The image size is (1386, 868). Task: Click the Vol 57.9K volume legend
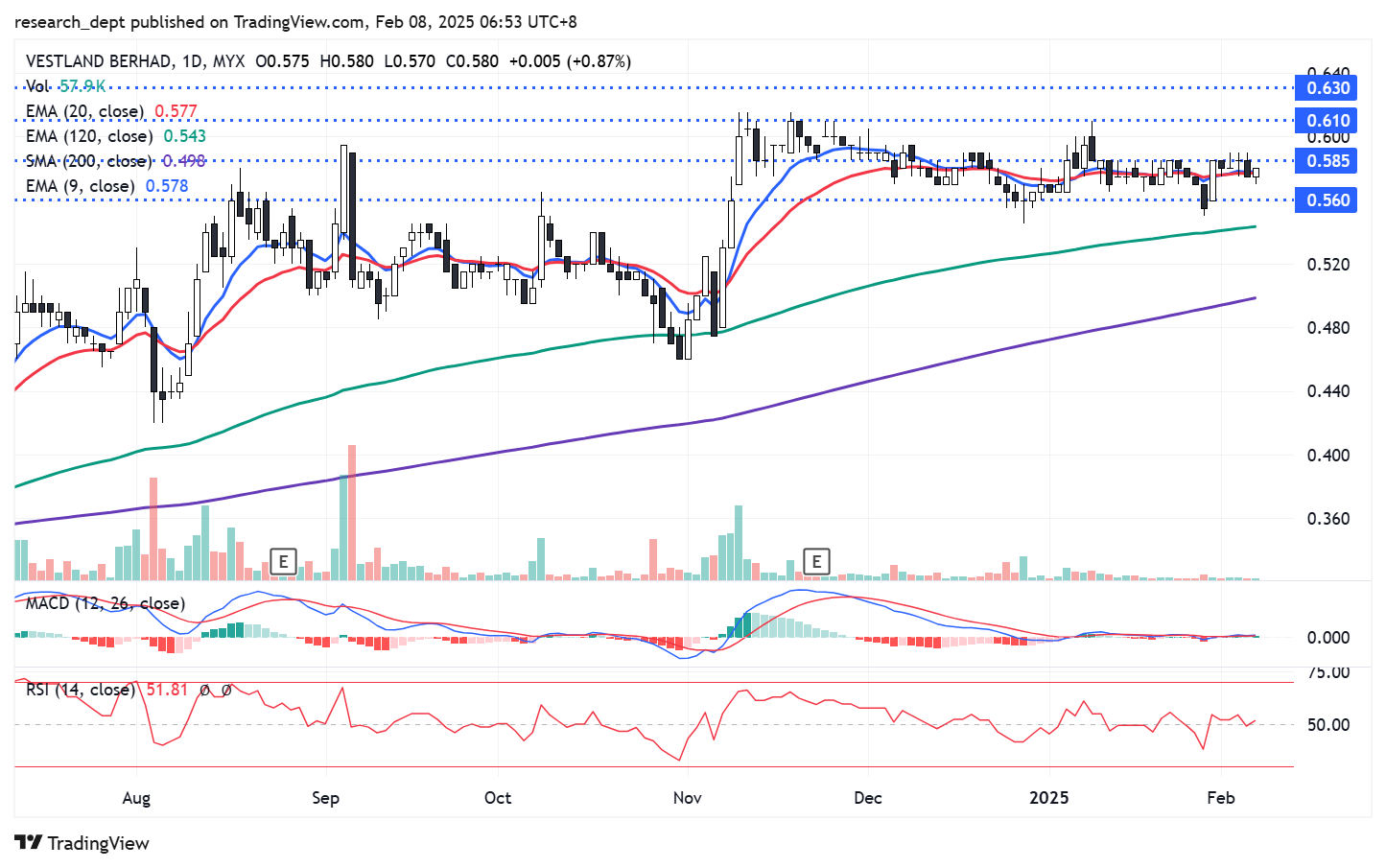pos(65,86)
